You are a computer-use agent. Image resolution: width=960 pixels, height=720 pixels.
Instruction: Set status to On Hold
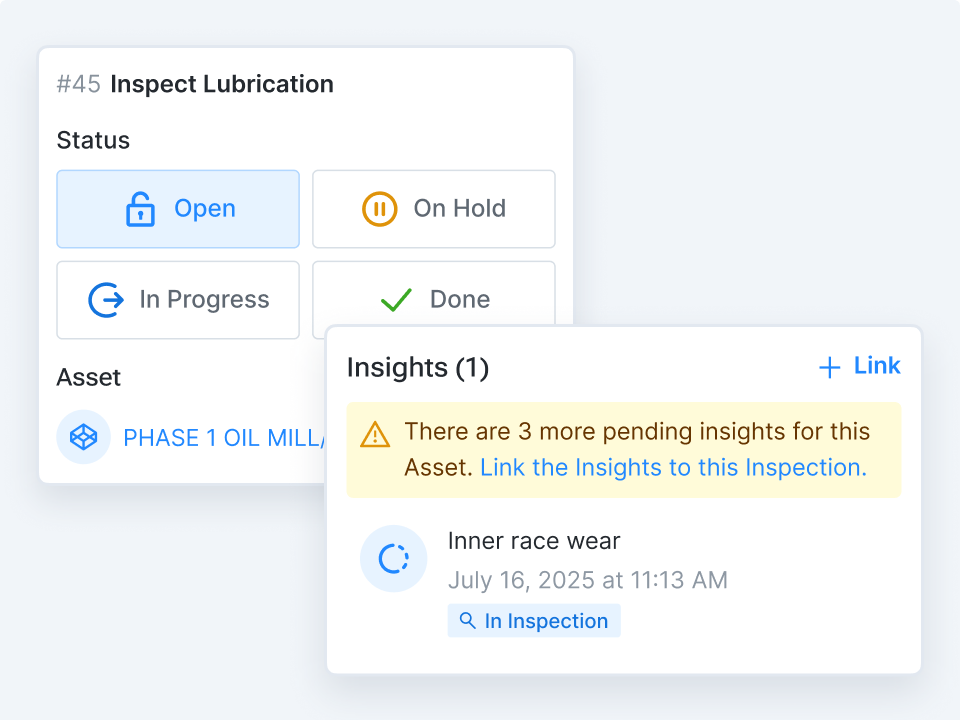click(433, 209)
